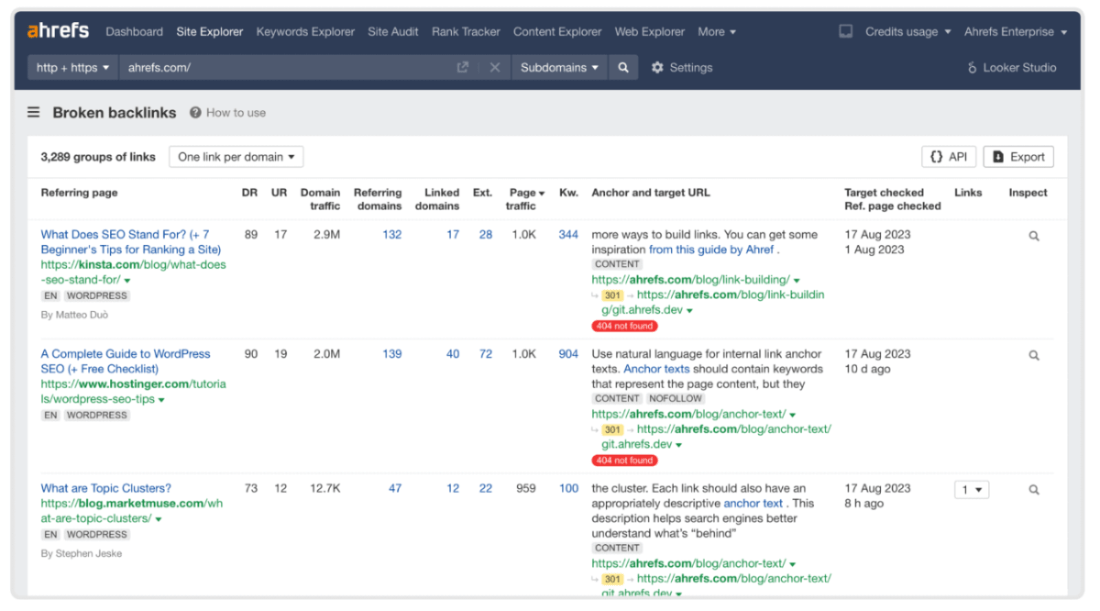Inspect the MarketMuse referring page row
This screenshot has height=611, width=1100.
tap(1033, 490)
